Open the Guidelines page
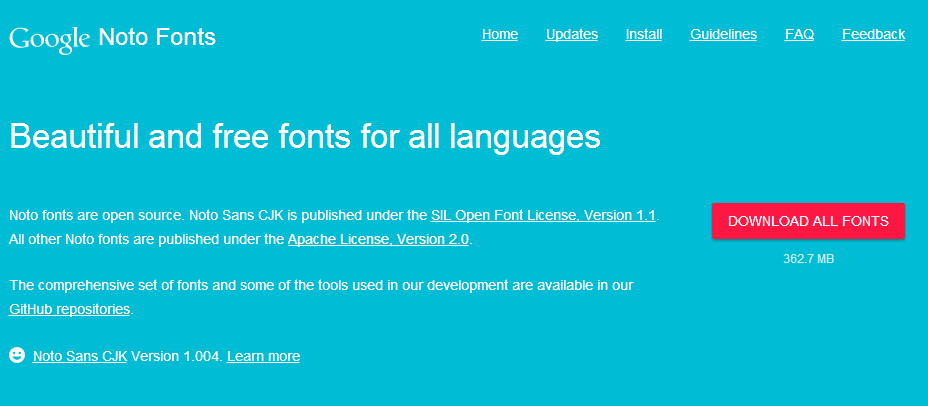 click(723, 34)
